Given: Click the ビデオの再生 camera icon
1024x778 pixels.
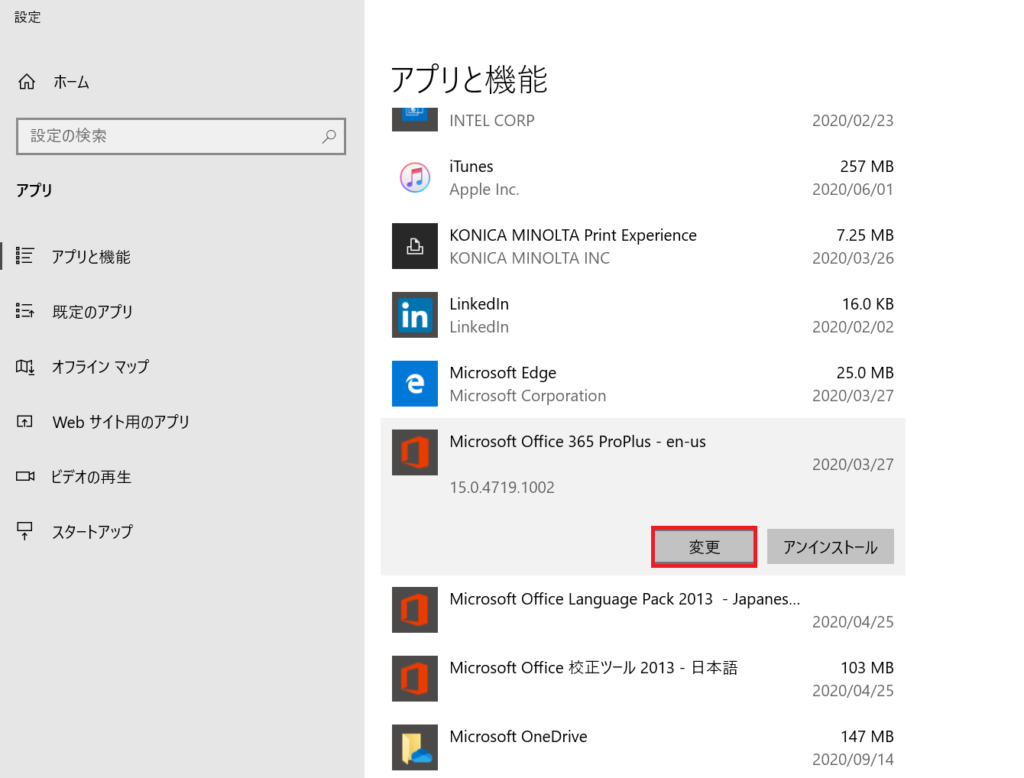Looking at the screenshot, I should click(x=25, y=476).
